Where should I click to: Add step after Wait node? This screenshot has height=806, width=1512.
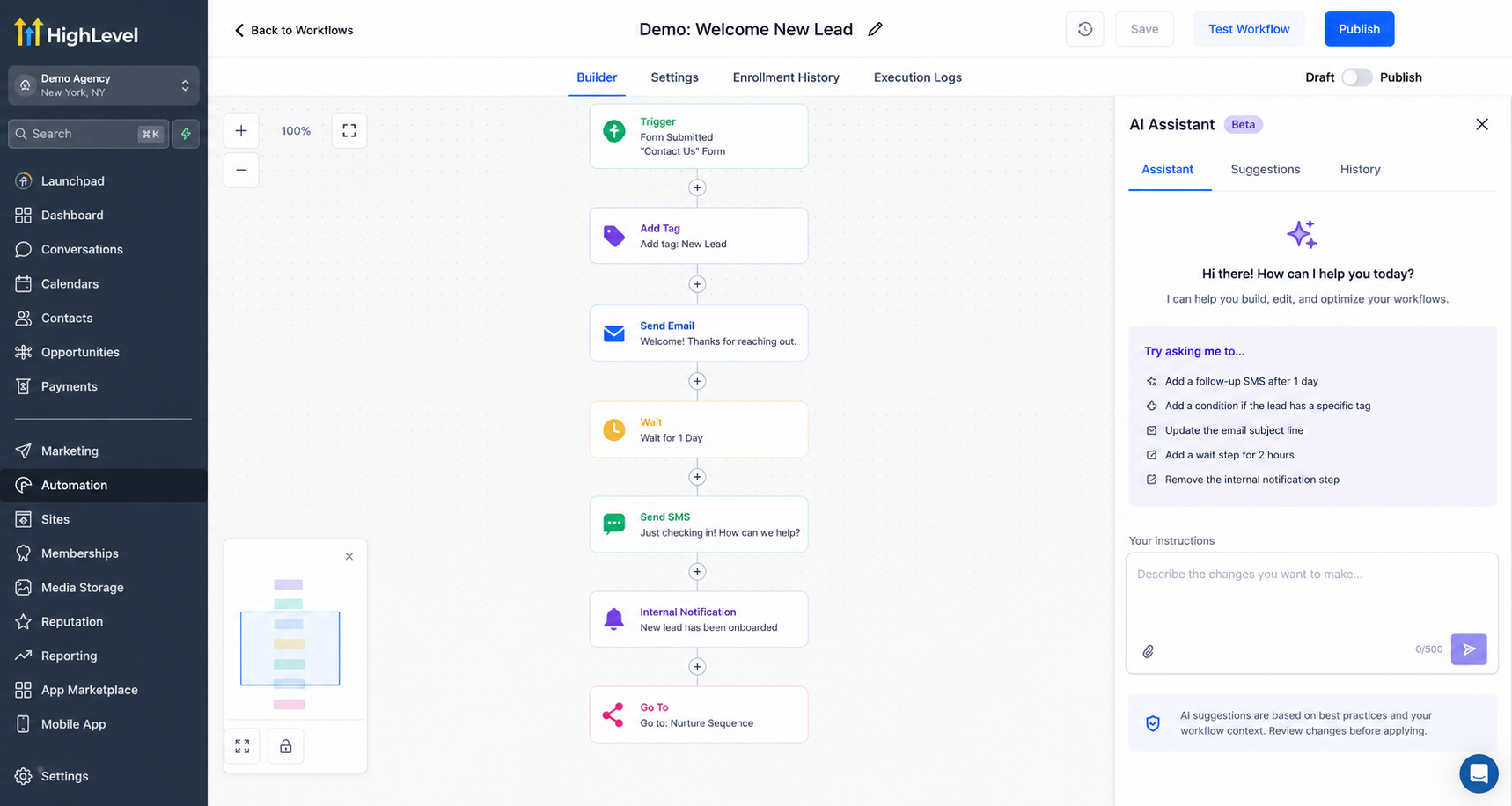tap(697, 477)
